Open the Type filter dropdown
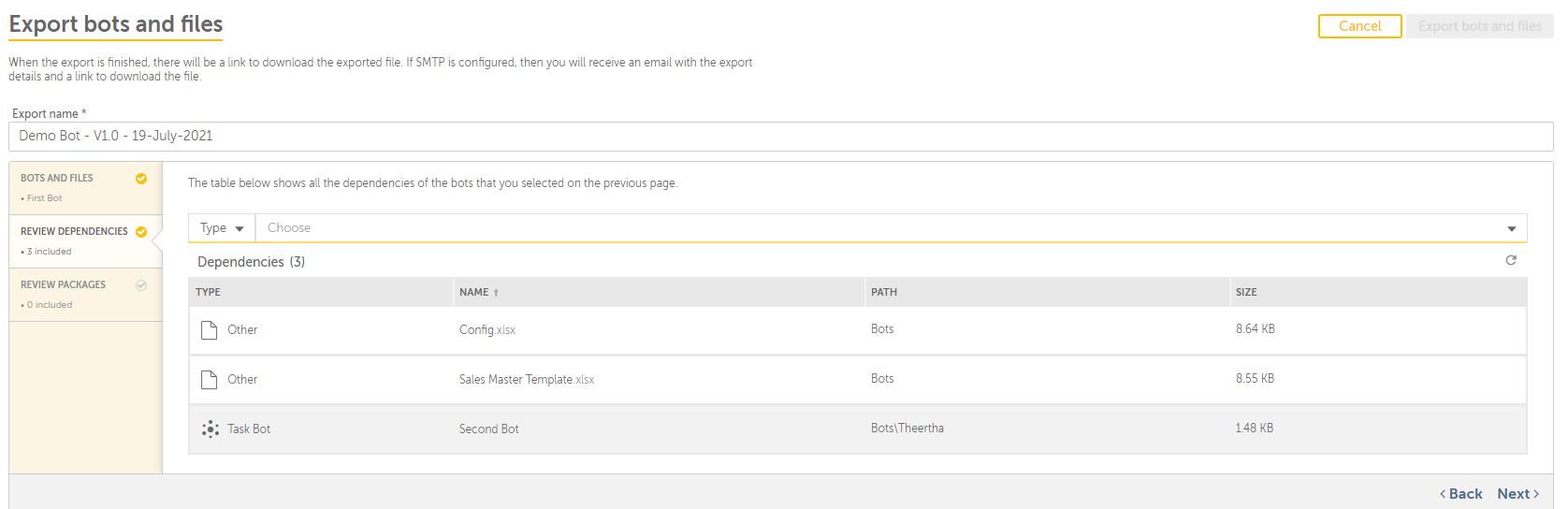The width and height of the screenshot is (1568, 509). coord(222,227)
